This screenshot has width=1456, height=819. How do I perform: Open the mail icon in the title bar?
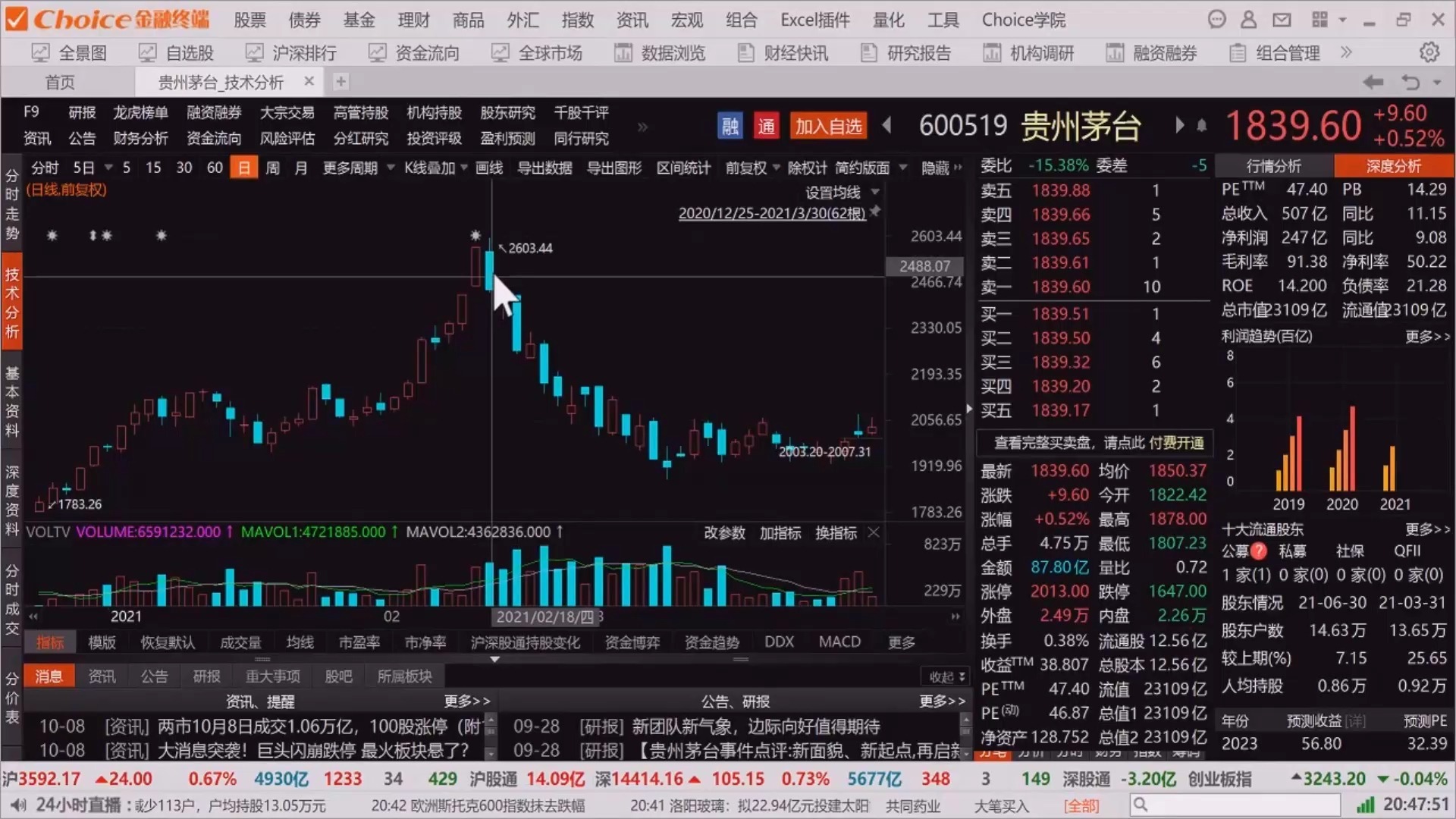click(x=1282, y=20)
